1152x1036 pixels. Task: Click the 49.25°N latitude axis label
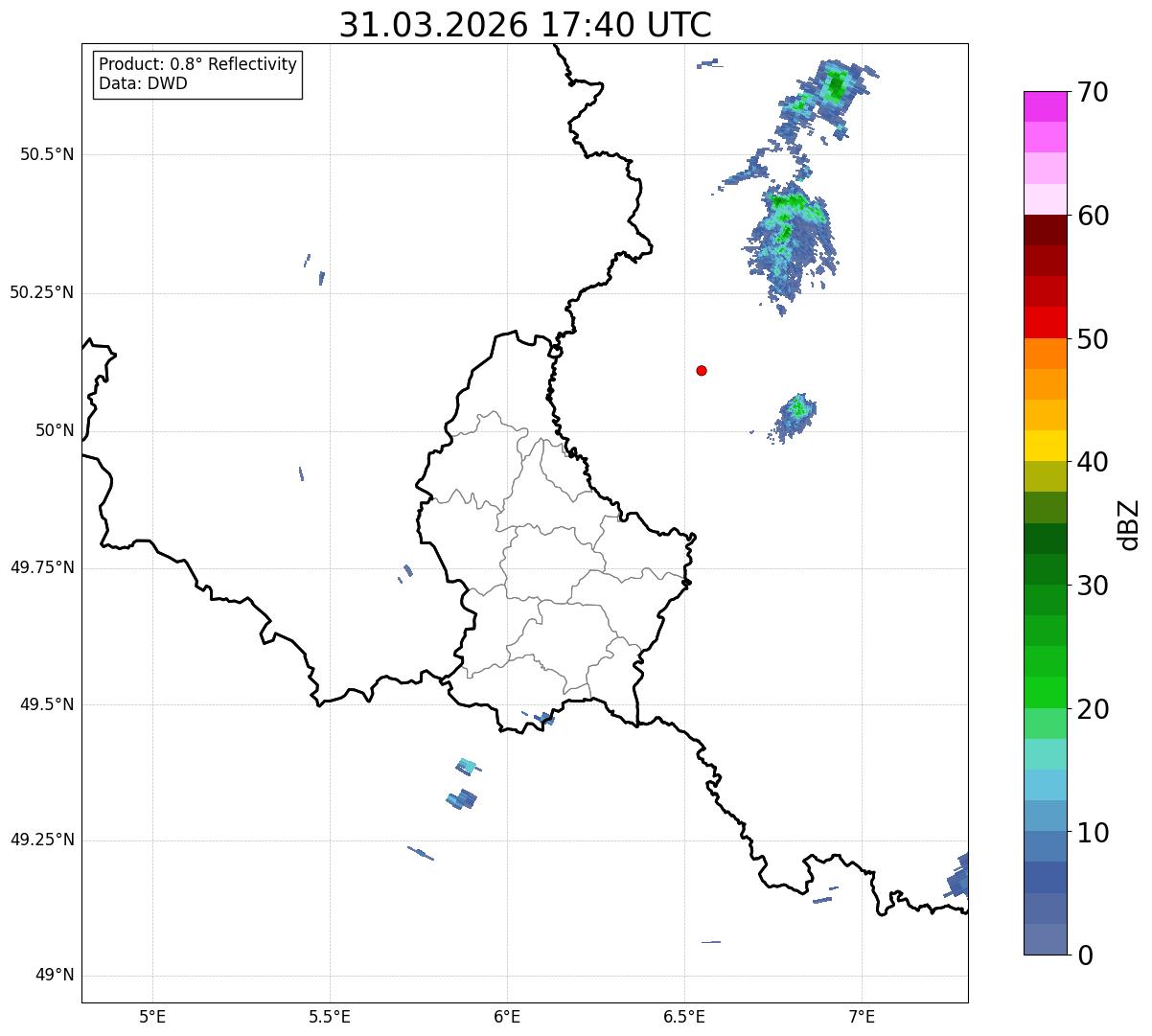pos(42,840)
